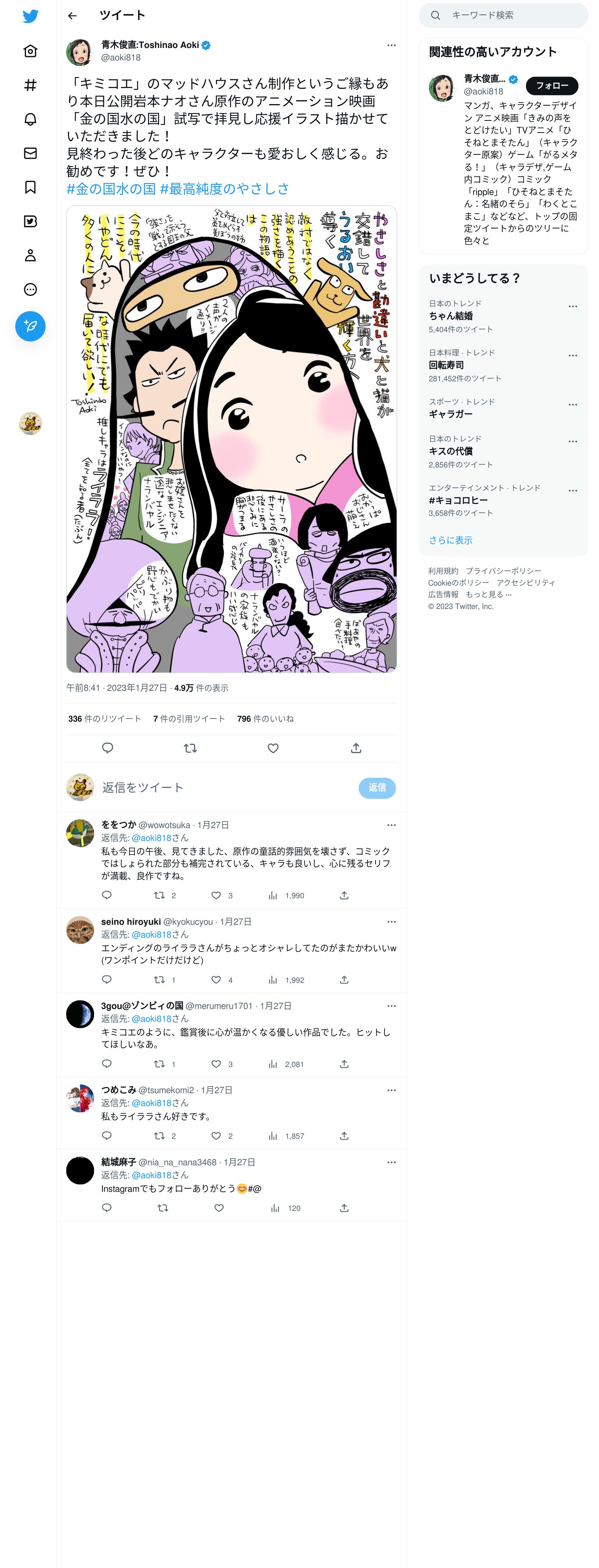
Task: Click the compose tweet feather button
Action: [x=30, y=326]
